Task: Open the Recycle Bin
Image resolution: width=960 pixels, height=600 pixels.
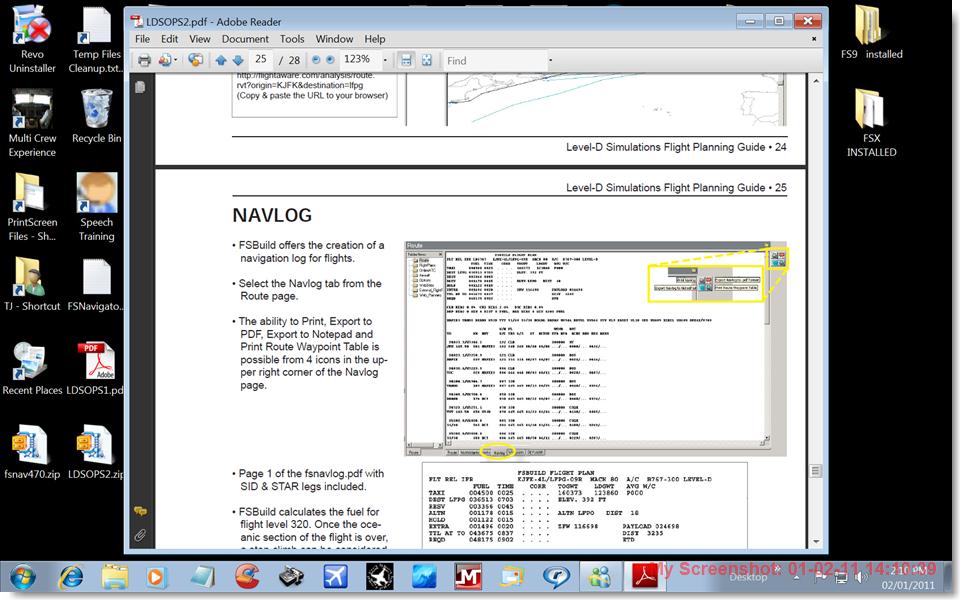Action: [96, 116]
